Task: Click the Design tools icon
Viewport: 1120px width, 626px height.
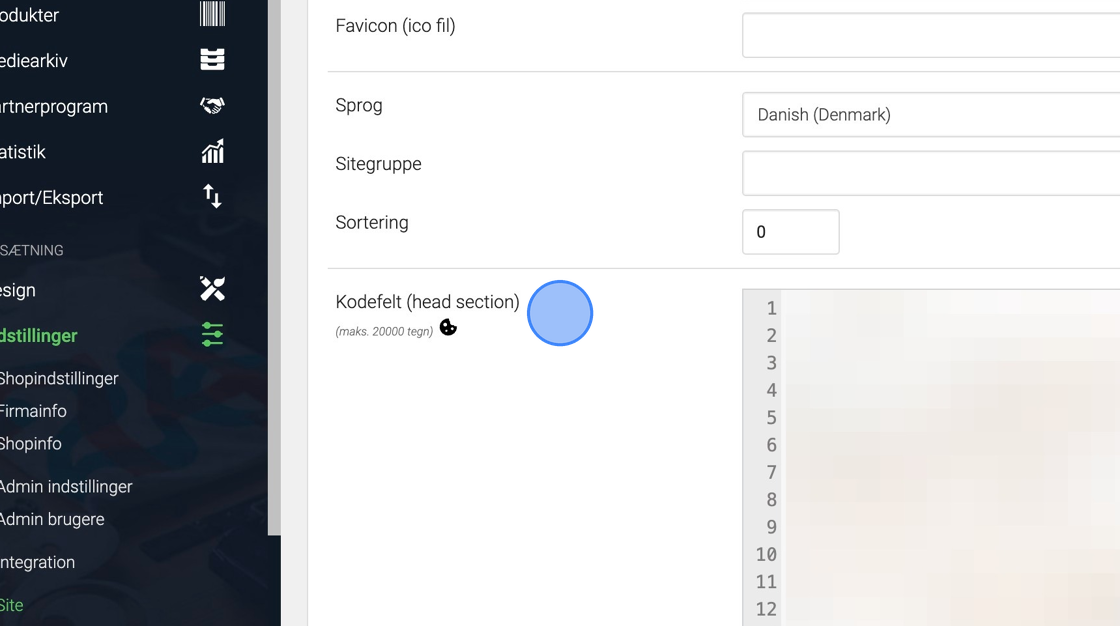Action: coord(212,289)
